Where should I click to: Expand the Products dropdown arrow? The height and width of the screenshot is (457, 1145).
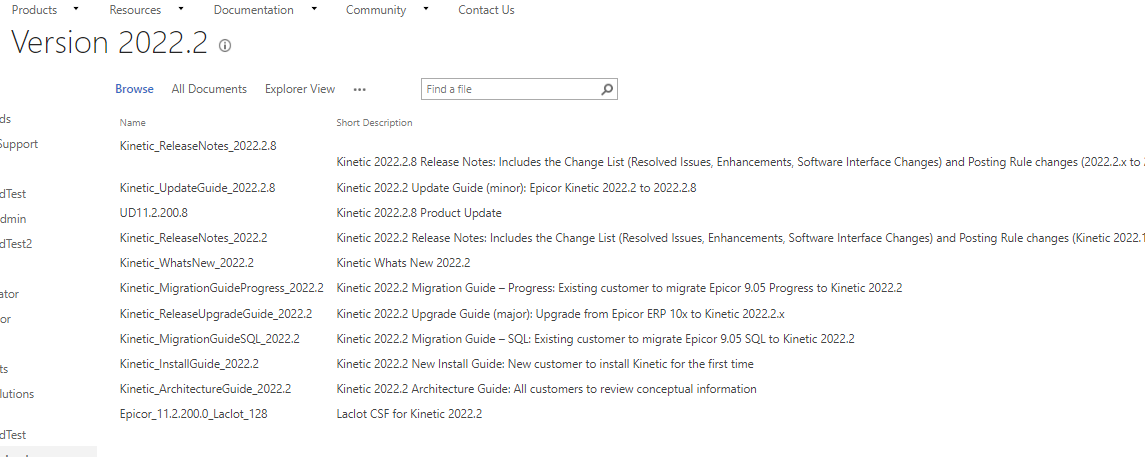point(77,9)
